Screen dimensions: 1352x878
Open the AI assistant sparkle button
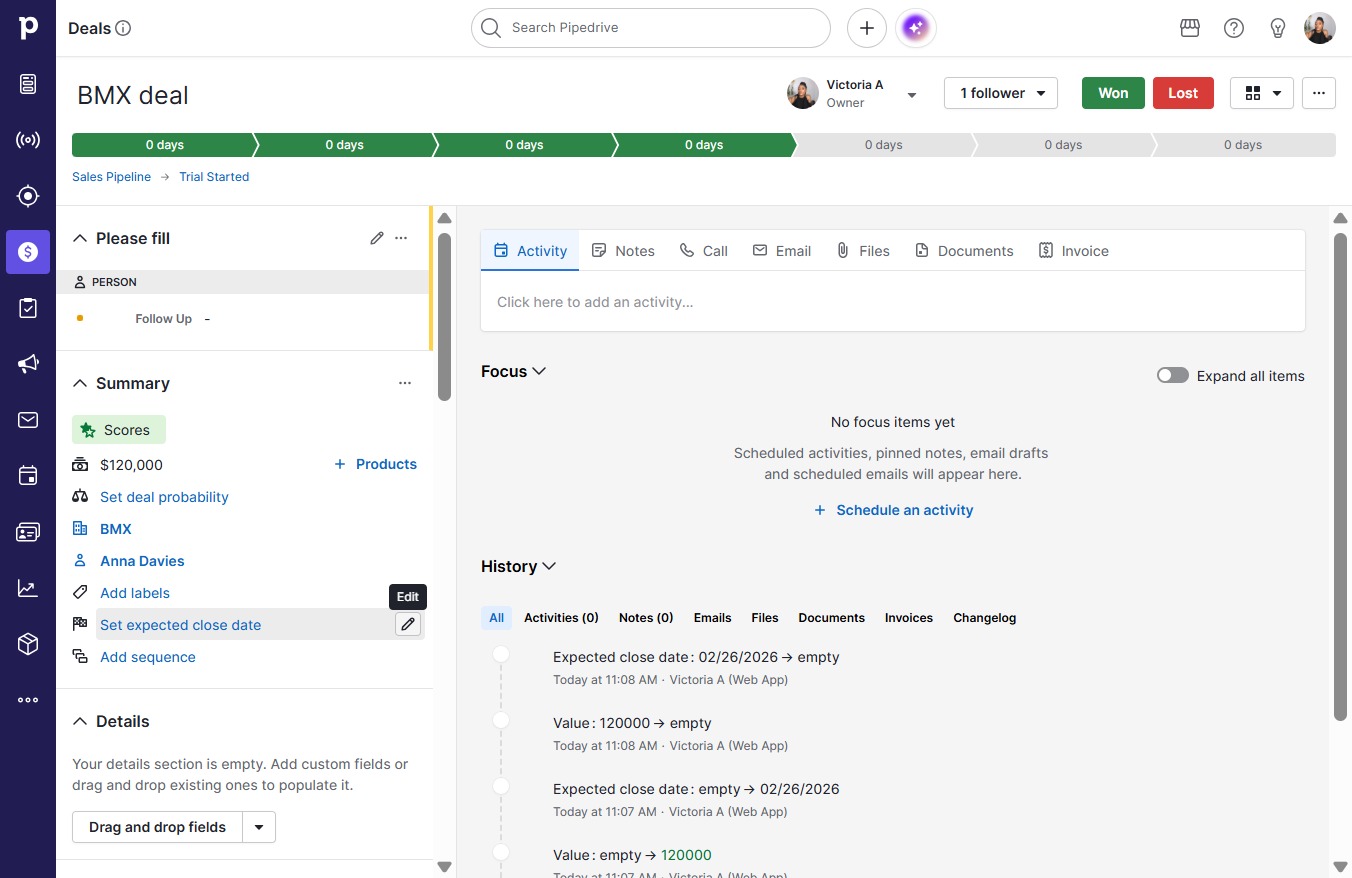[916, 28]
